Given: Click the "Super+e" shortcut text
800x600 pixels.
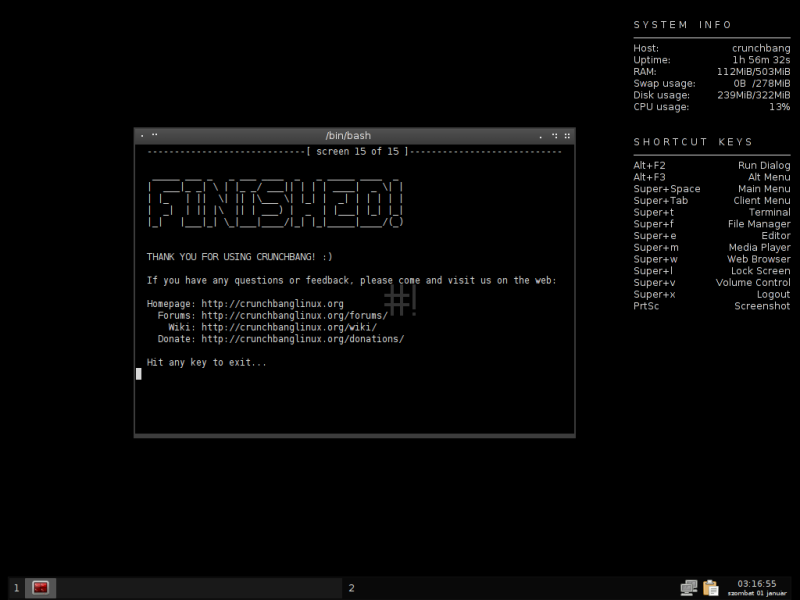Looking at the screenshot, I should pos(655,236).
